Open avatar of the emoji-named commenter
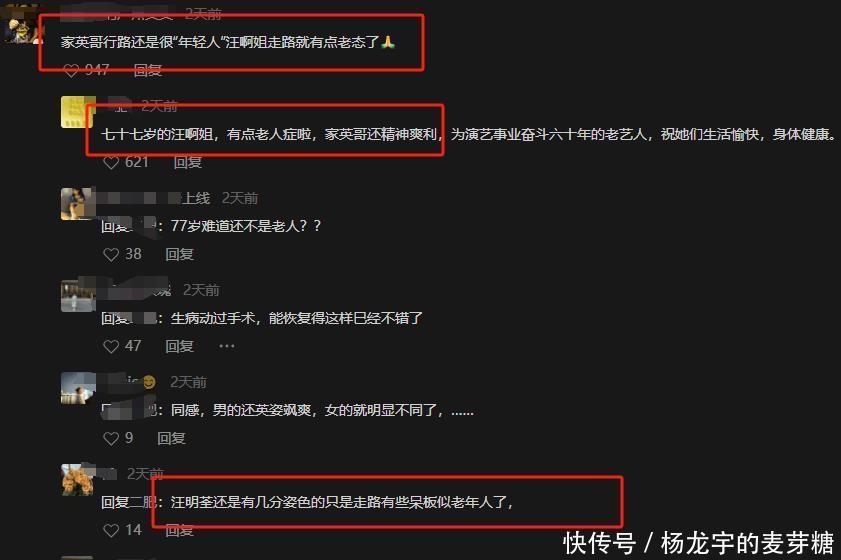 click(78, 388)
